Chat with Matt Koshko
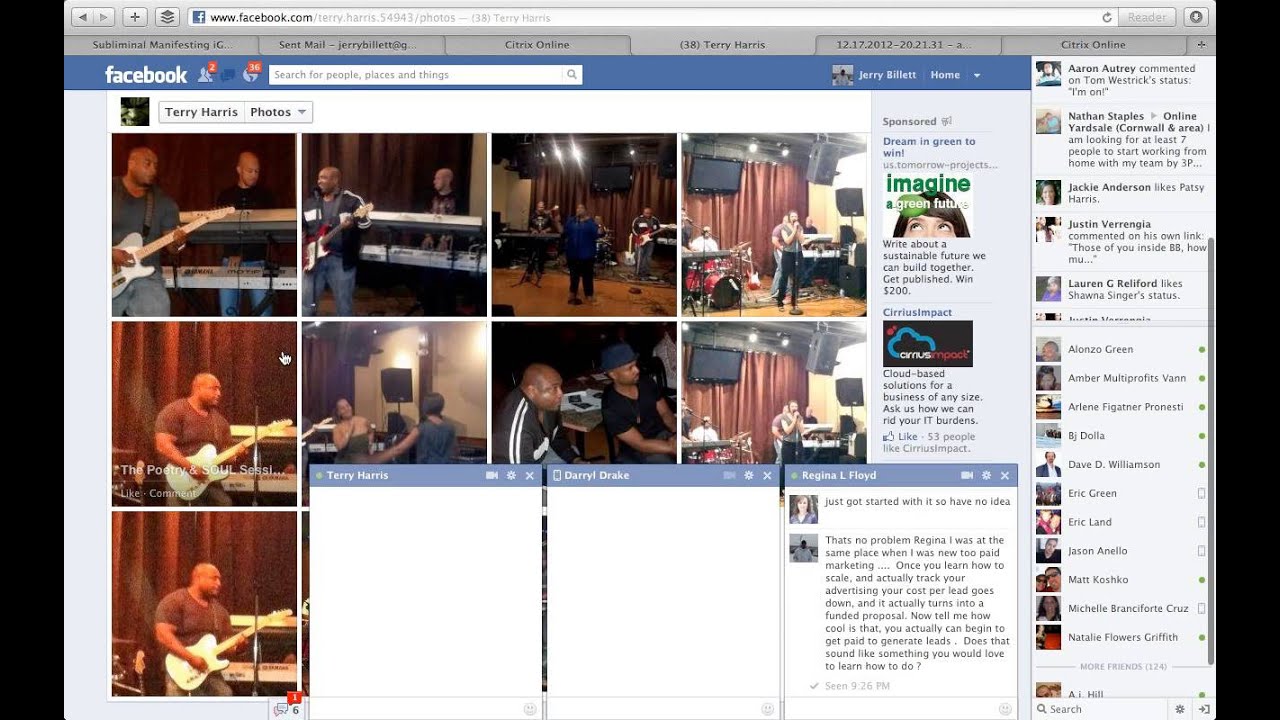 tap(1121, 580)
